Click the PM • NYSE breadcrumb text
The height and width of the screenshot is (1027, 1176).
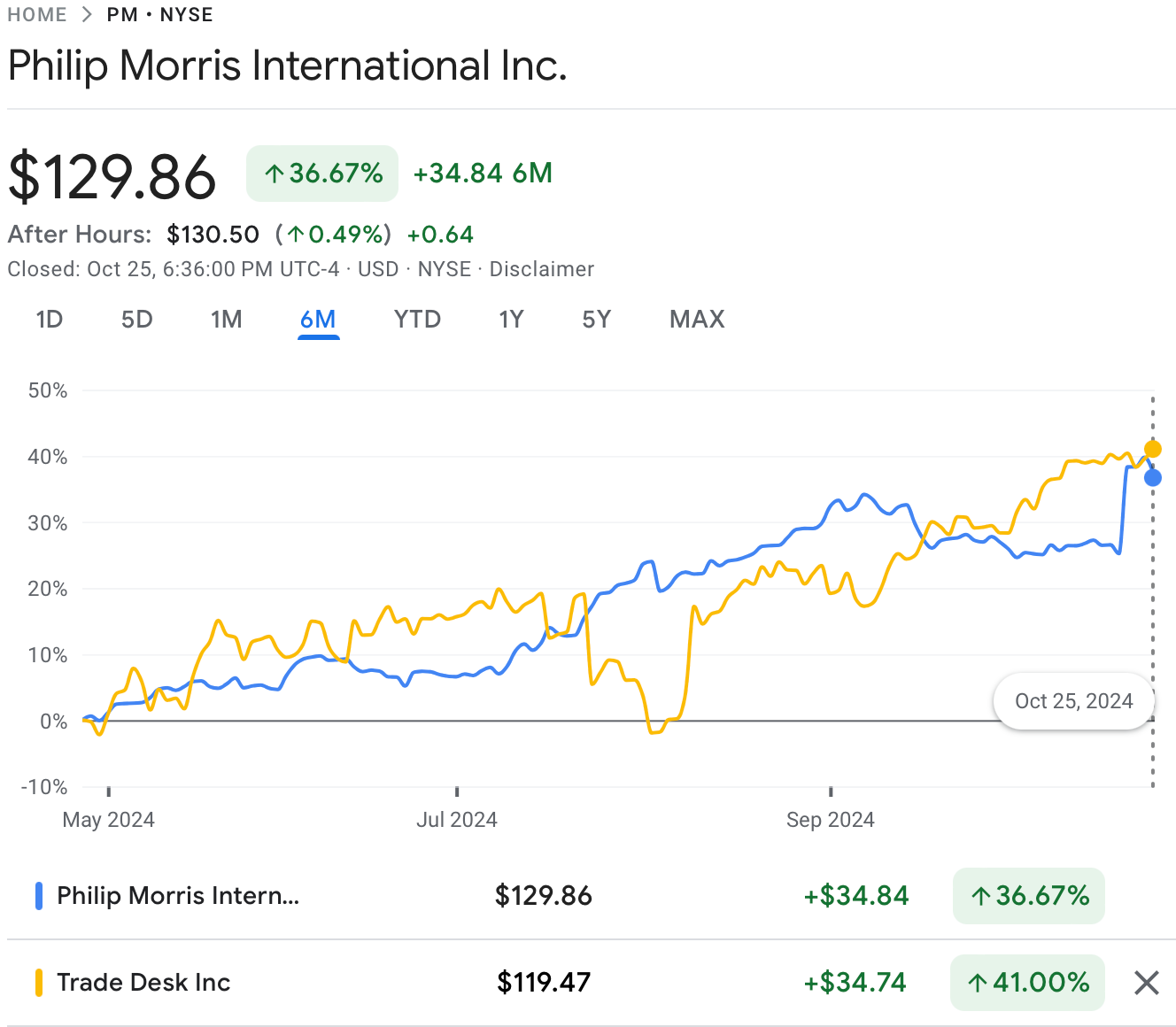(x=160, y=15)
